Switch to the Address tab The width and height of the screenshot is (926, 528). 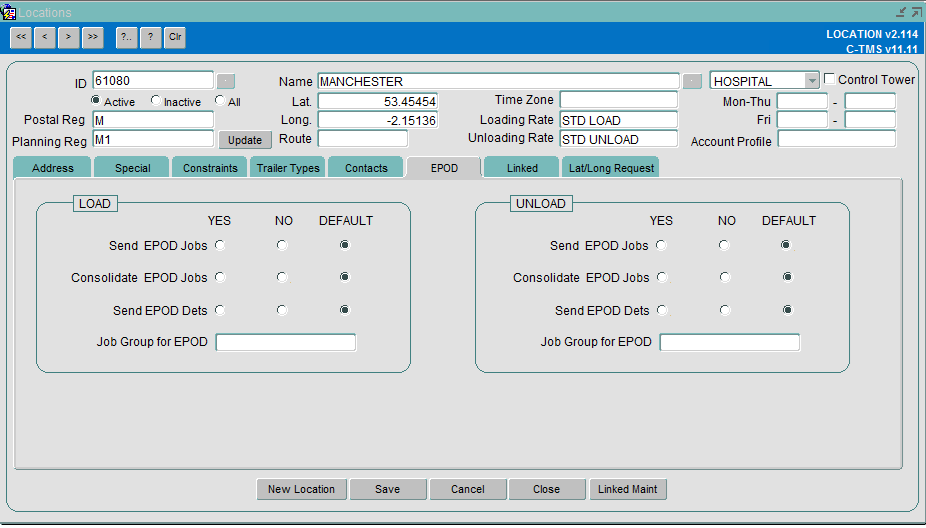53,168
